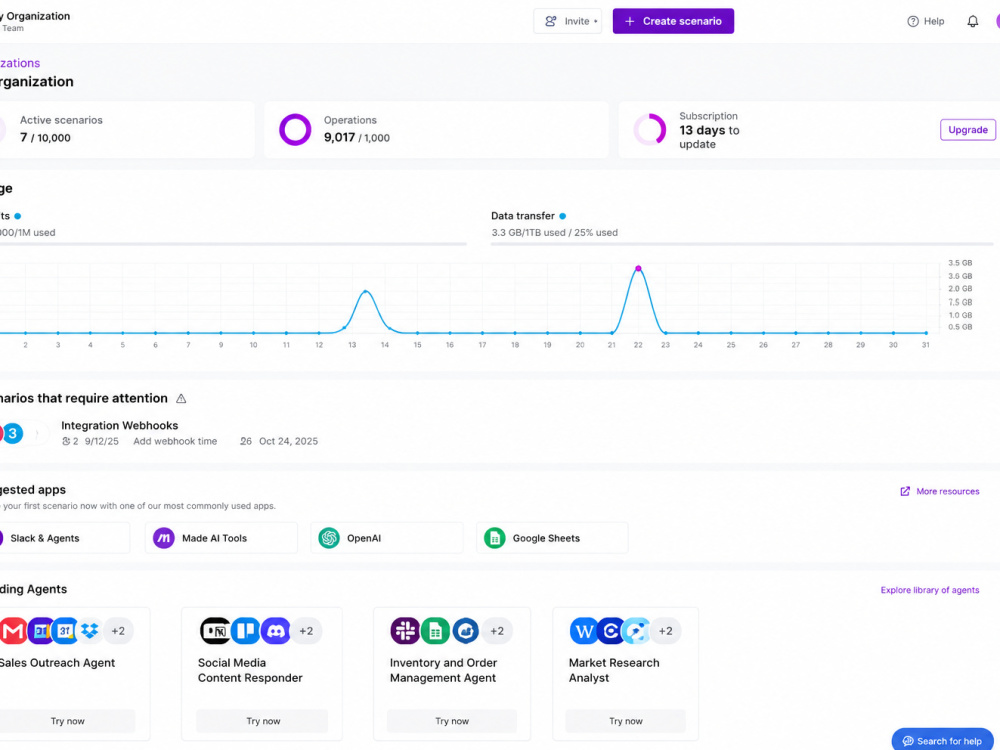1000x750 pixels.
Task: Click the Market Research Analyst title
Action: coord(614,670)
